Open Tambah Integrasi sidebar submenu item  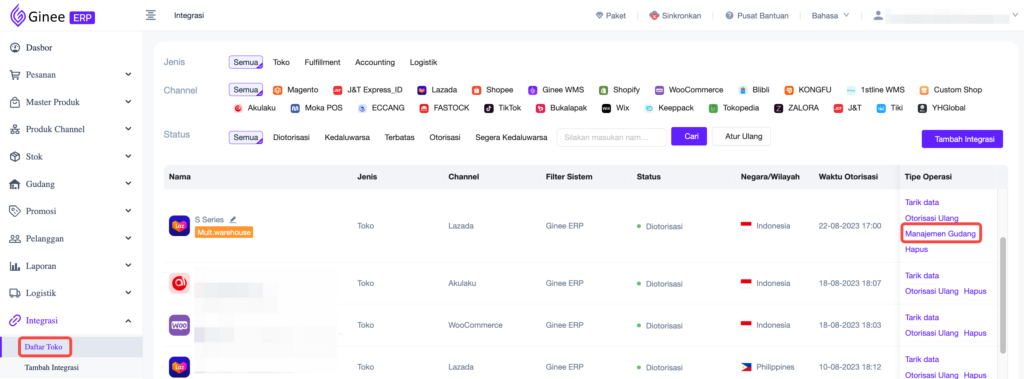(52, 368)
